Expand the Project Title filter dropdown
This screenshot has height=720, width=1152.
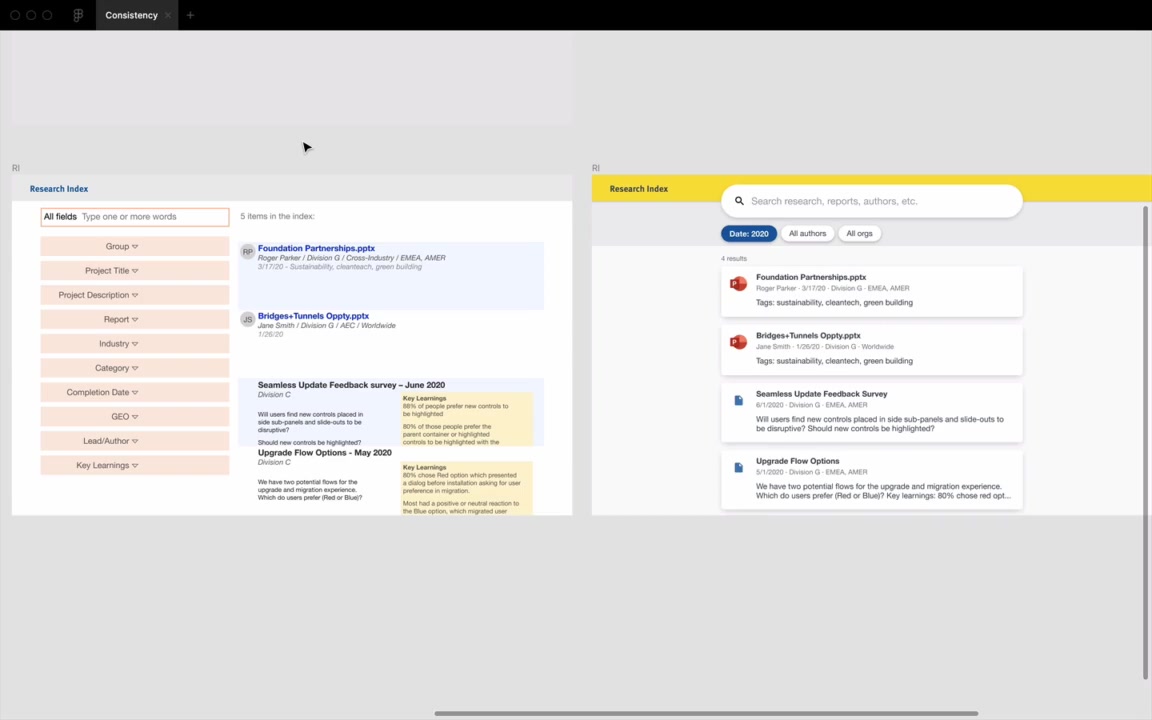134,270
